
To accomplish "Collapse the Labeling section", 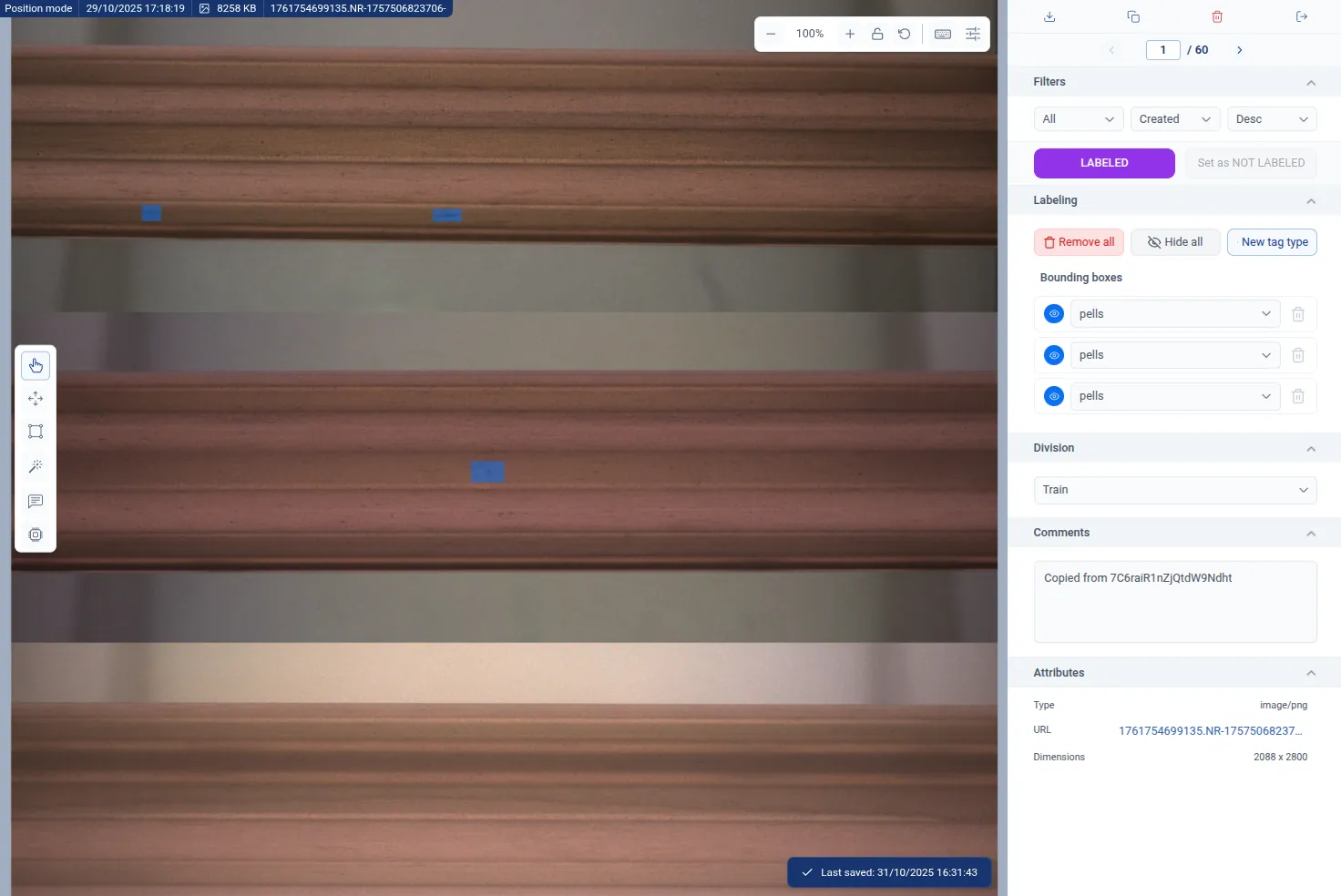I will pos(1311,200).
